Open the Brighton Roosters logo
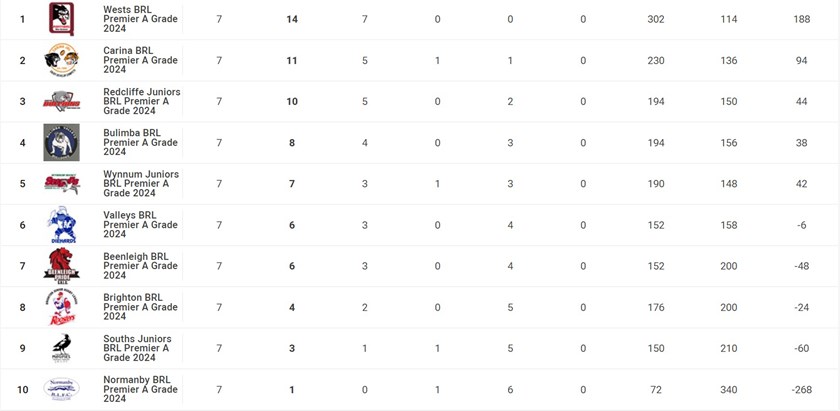 click(61, 307)
